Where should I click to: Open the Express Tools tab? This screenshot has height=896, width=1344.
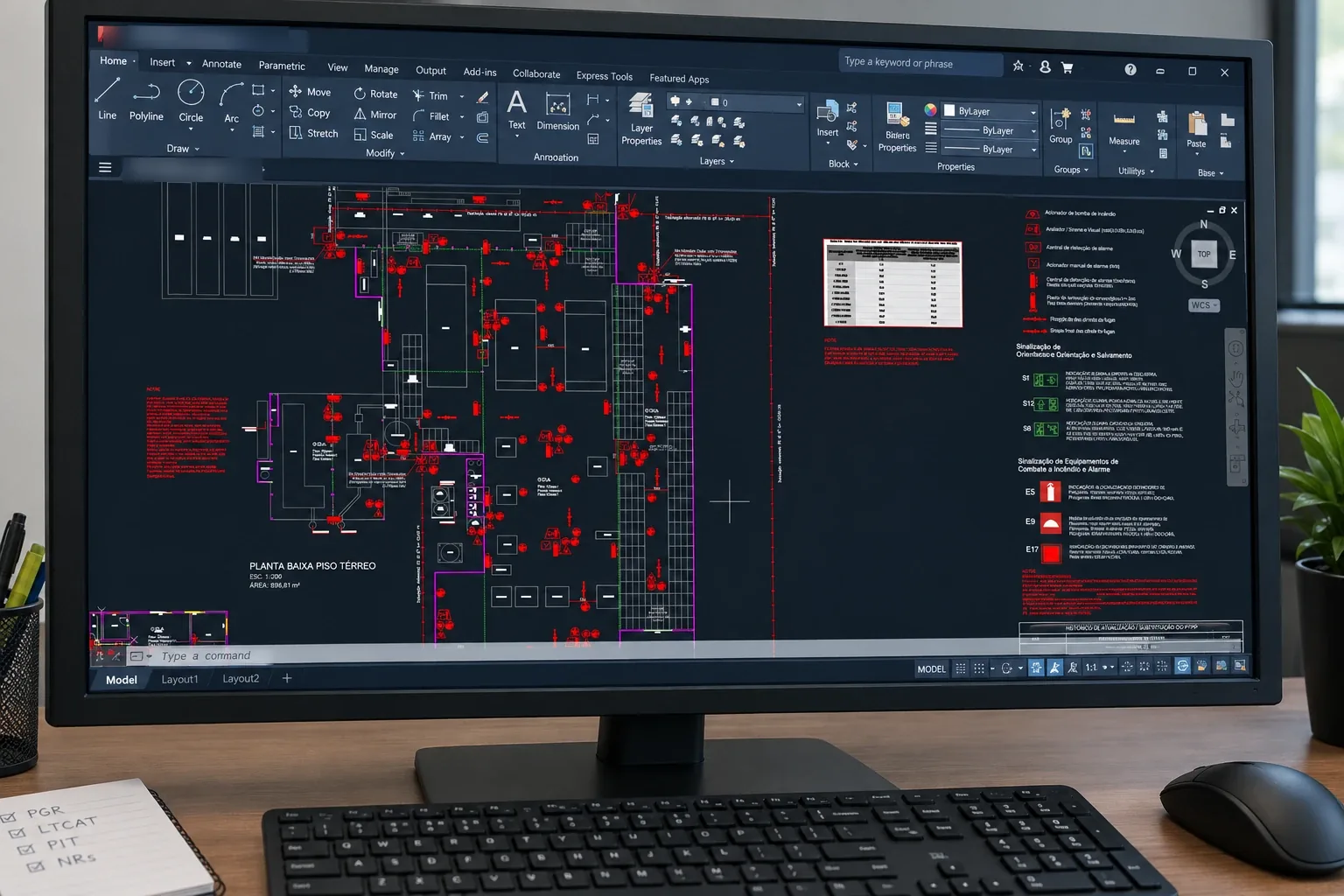[604, 76]
